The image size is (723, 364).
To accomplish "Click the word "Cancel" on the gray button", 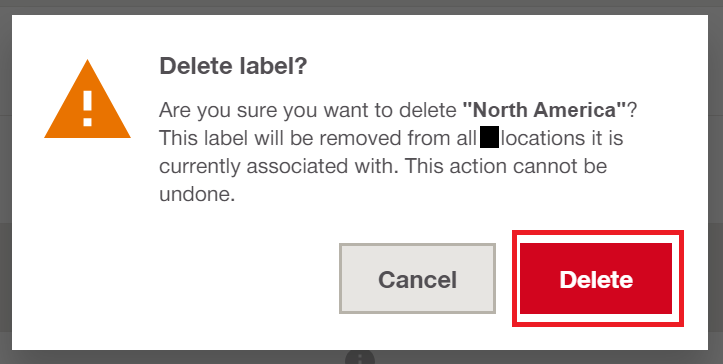I will coord(417,280).
